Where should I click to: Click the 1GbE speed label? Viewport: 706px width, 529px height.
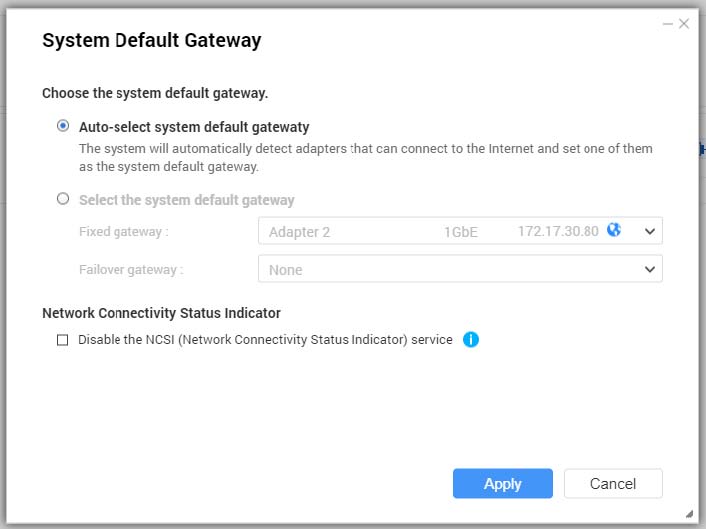(x=461, y=232)
